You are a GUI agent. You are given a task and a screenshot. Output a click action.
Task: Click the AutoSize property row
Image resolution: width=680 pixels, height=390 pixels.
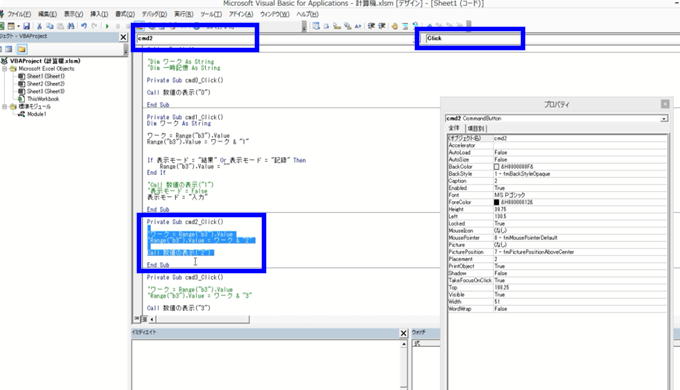[557, 160]
